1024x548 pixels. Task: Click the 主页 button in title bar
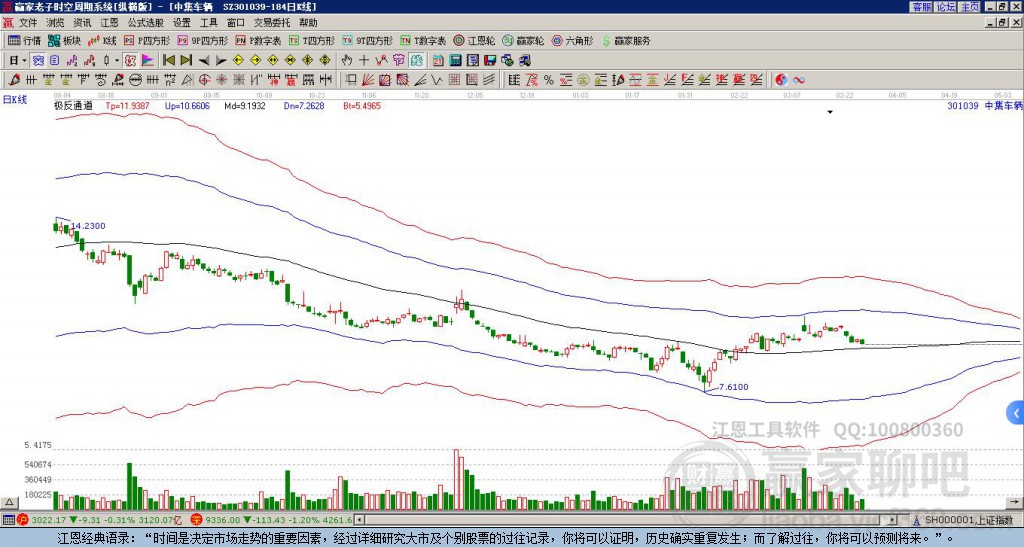click(969, 7)
